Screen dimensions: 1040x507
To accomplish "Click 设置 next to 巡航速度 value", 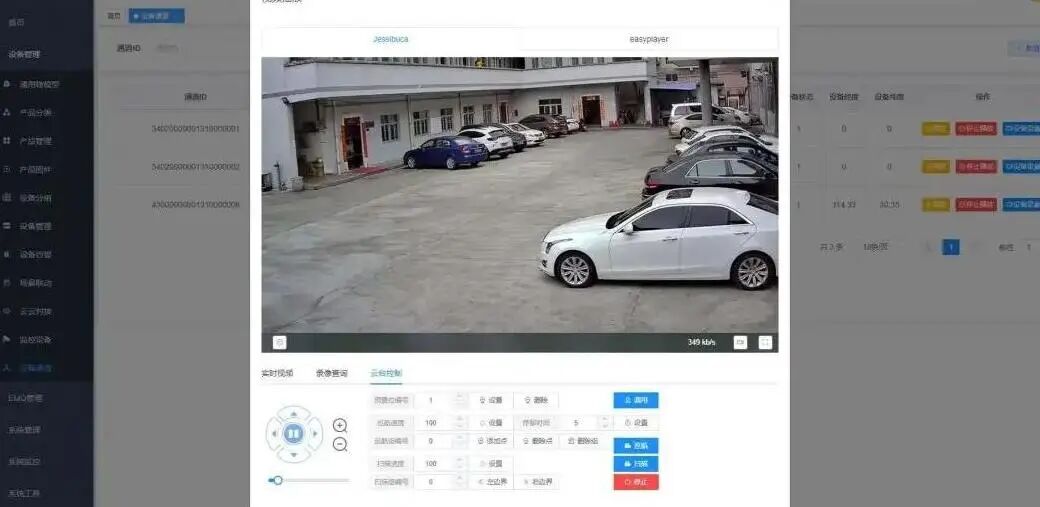I will 491,423.
